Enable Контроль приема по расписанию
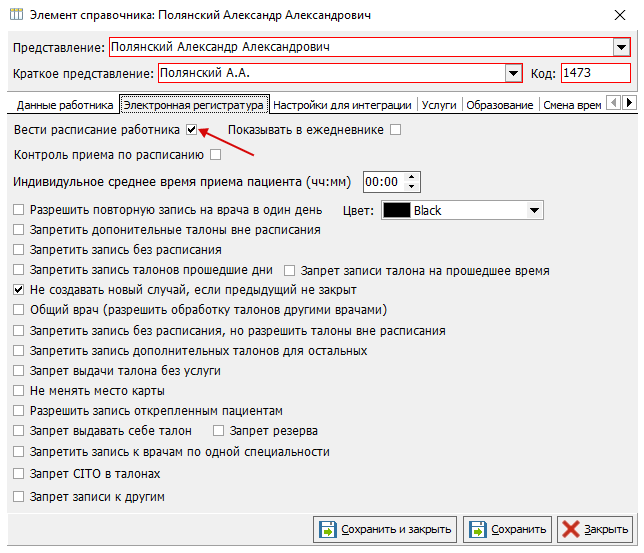The height and width of the screenshot is (553, 644). point(216,155)
